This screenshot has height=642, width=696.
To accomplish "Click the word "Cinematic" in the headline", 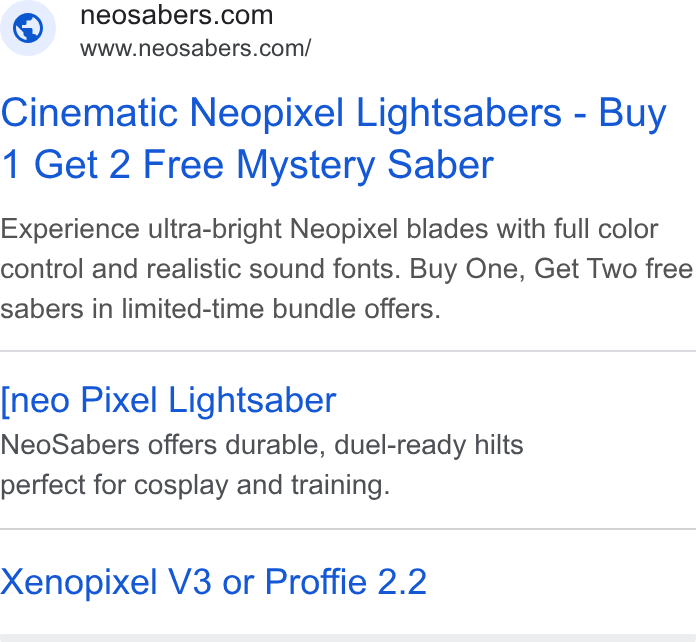I will click(x=89, y=112).
